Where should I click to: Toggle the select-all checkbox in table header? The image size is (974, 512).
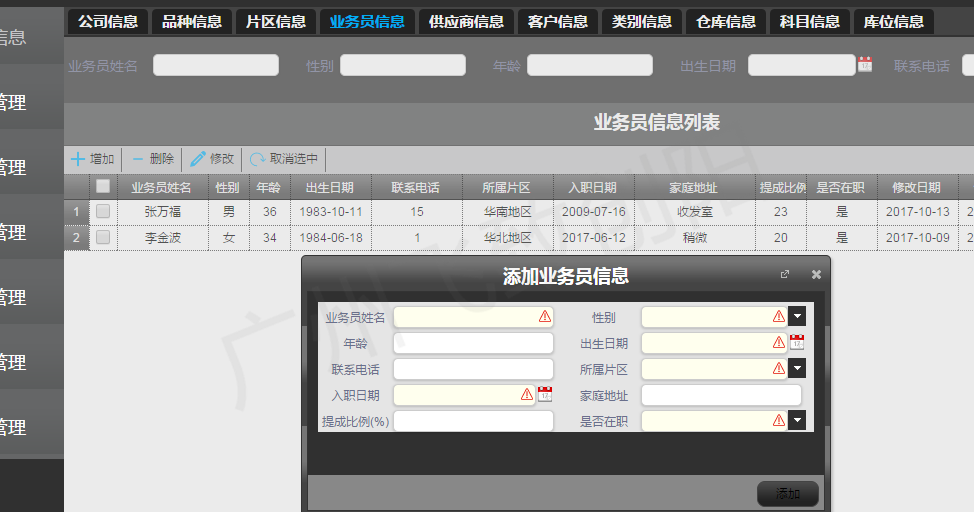coord(103,187)
